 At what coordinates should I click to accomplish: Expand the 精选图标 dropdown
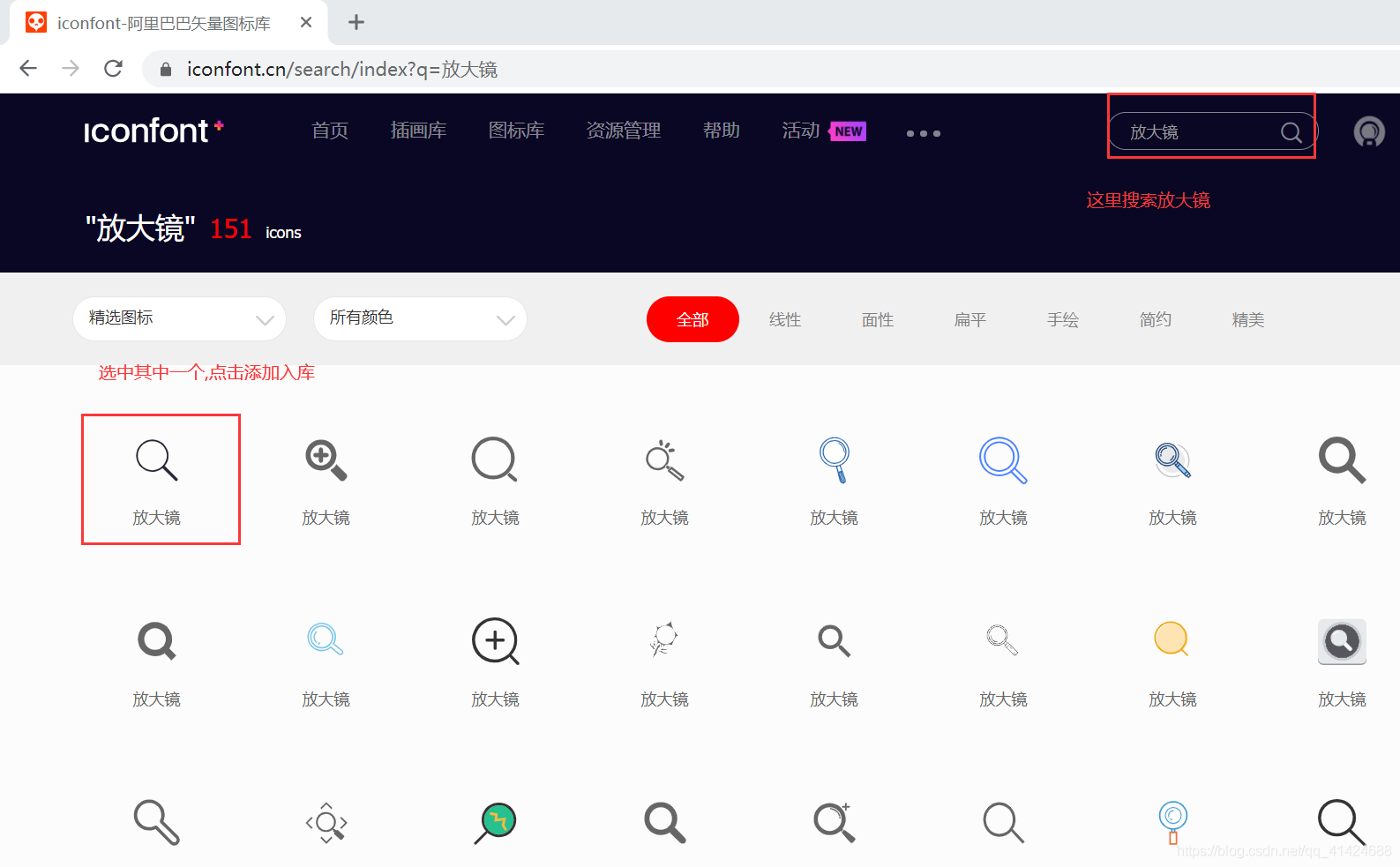pyautogui.click(x=180, y=318)
